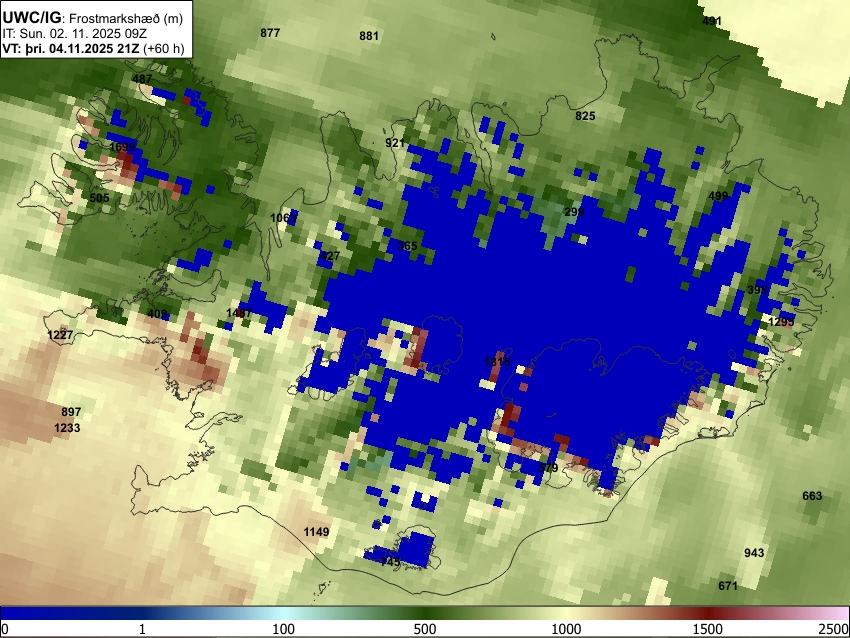Click the map value 491
Image resolution: width=850 pixels, height=638 pixels.
pos(712,21)
